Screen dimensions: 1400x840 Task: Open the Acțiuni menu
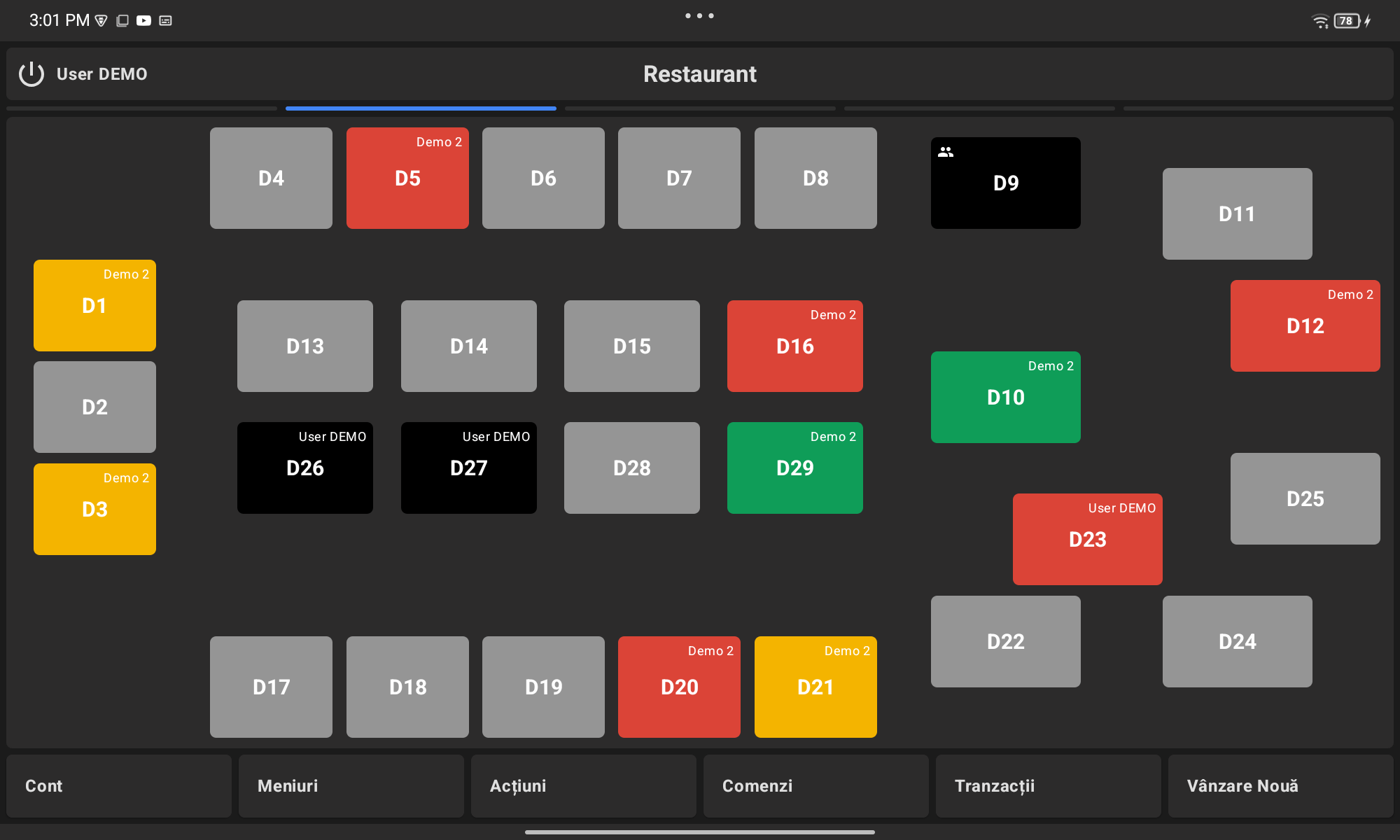click(x=583, y=785)
